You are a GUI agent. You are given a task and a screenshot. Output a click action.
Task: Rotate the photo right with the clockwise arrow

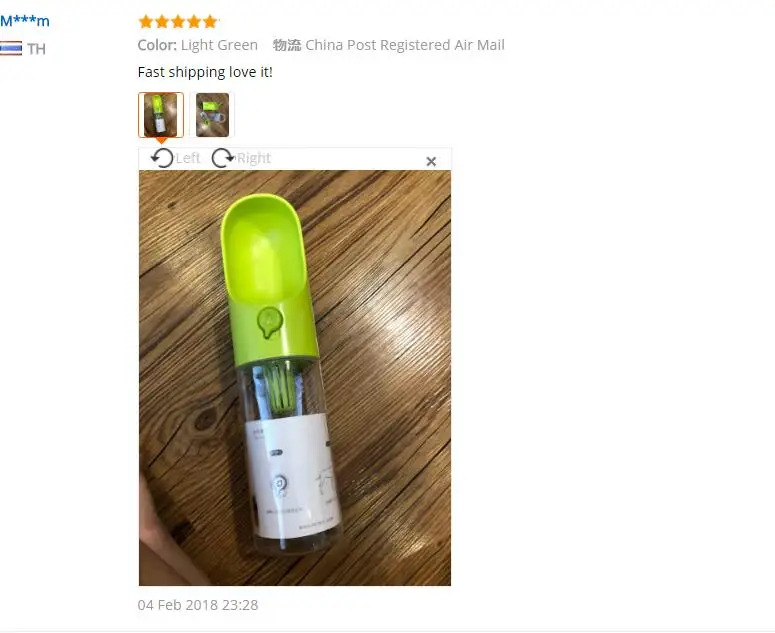point(223,158)
